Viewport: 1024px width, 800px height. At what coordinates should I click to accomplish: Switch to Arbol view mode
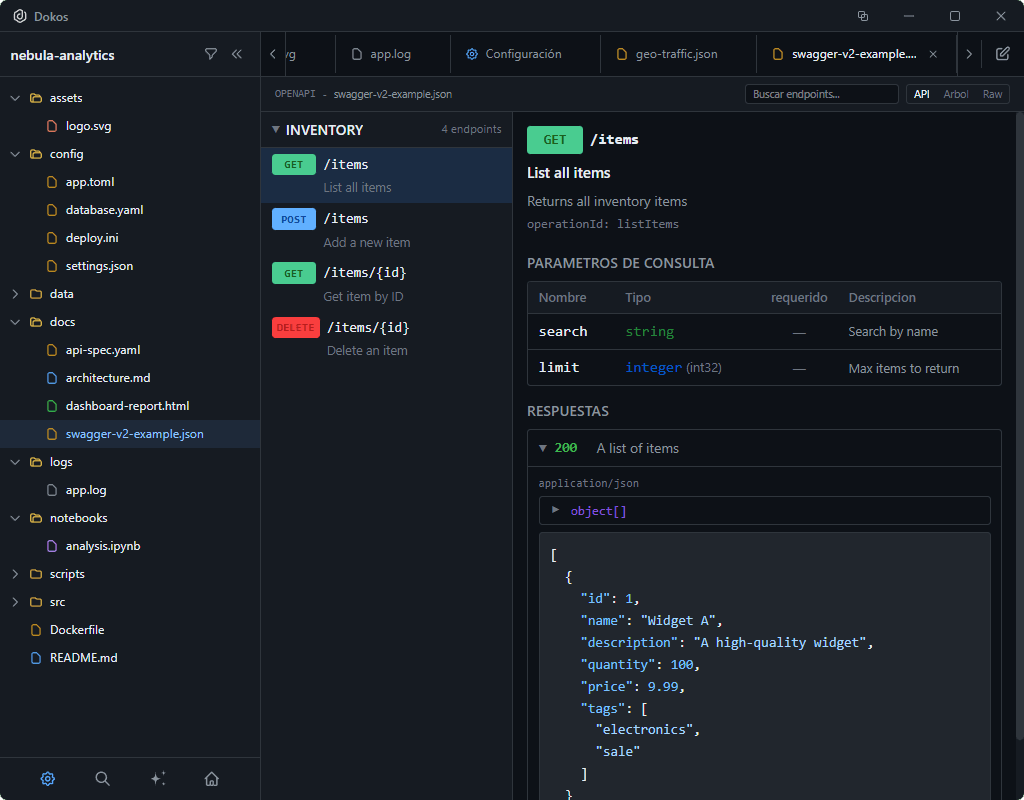click(955, 94)
